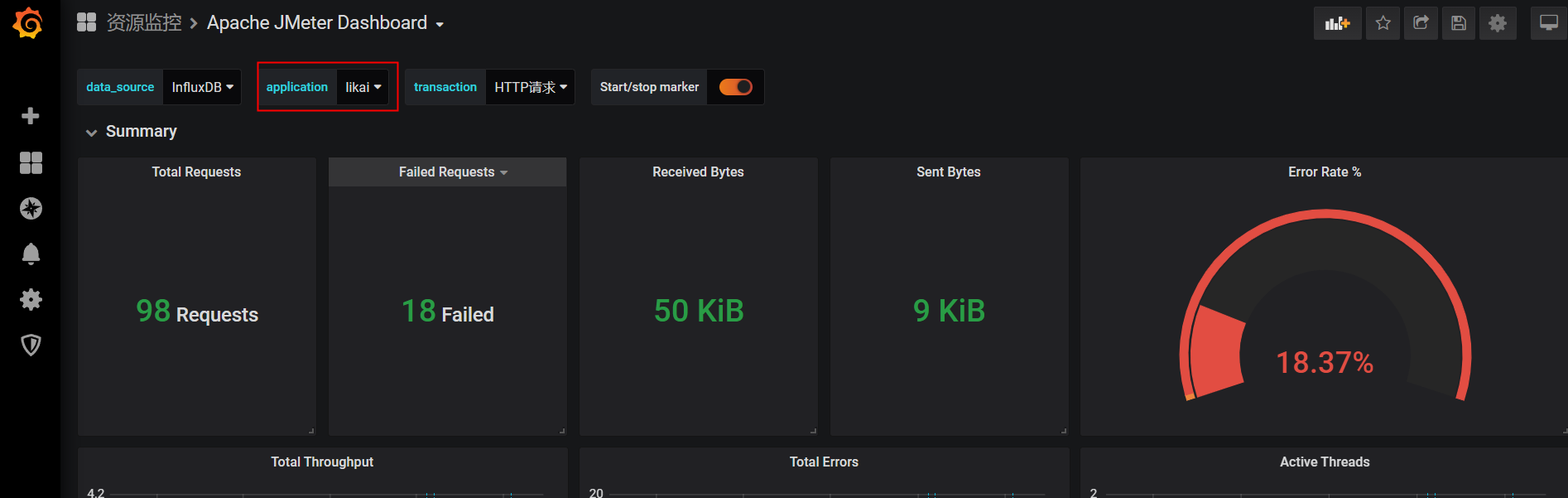This screenshot has height=498, width=1568.
Task: Click the Grafana logo icon
Action: coord(28,23)
